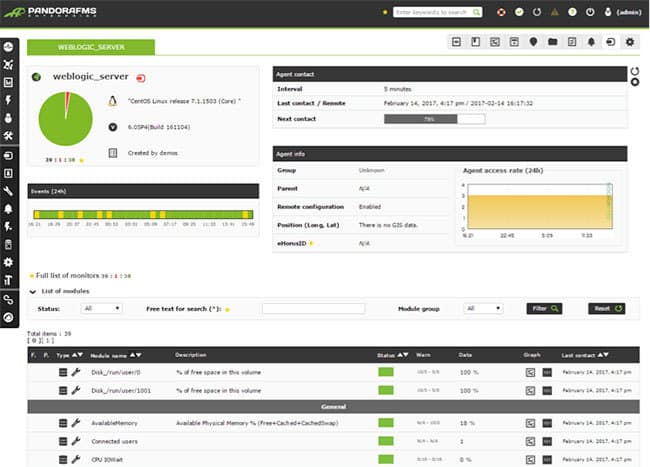Click the Reset button
Screen dimensions: 650x467
607,308
